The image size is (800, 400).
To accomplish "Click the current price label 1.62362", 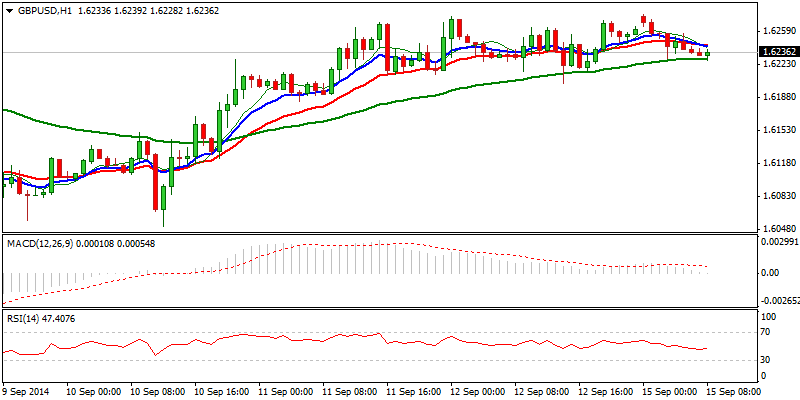I will [x=778, y=52].
